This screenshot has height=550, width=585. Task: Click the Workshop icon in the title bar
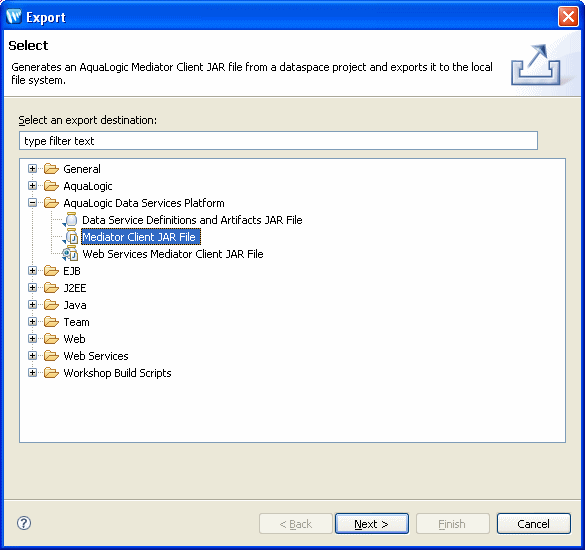click(x=14, y=16)
